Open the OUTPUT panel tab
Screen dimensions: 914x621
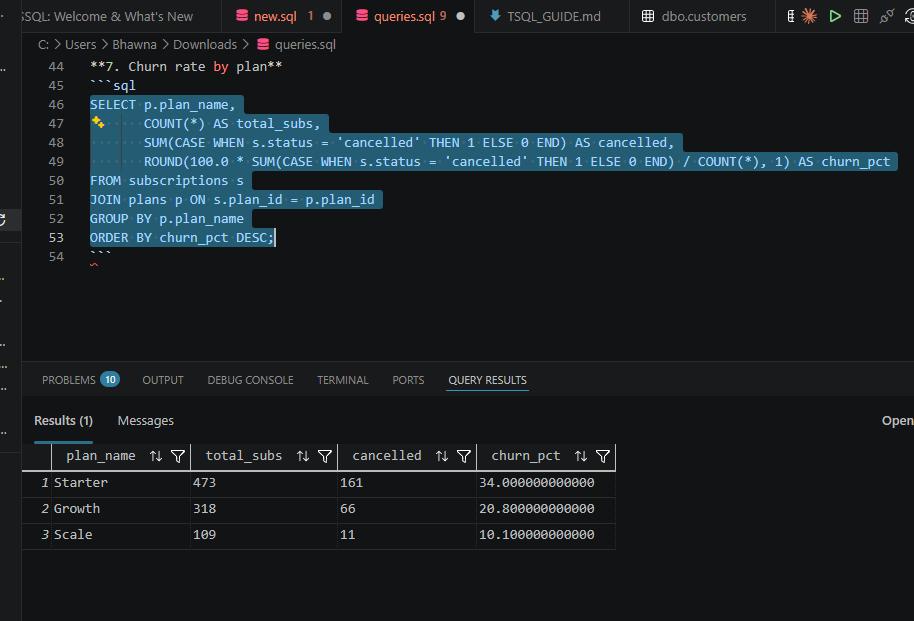[x=163, y=380]
